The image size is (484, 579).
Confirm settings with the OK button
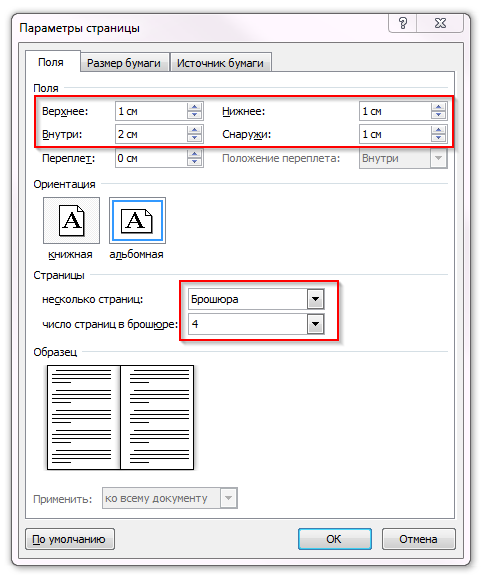[334, 539]
